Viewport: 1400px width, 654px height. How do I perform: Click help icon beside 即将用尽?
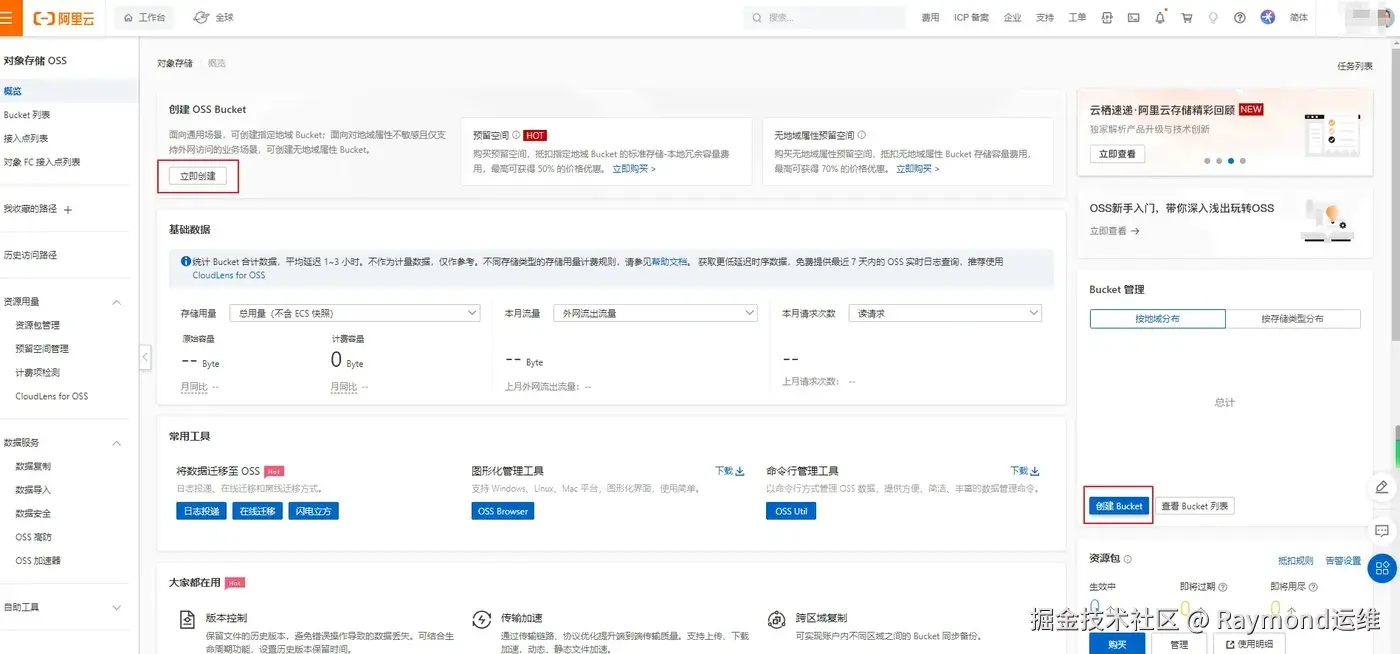click(1312, 587)
